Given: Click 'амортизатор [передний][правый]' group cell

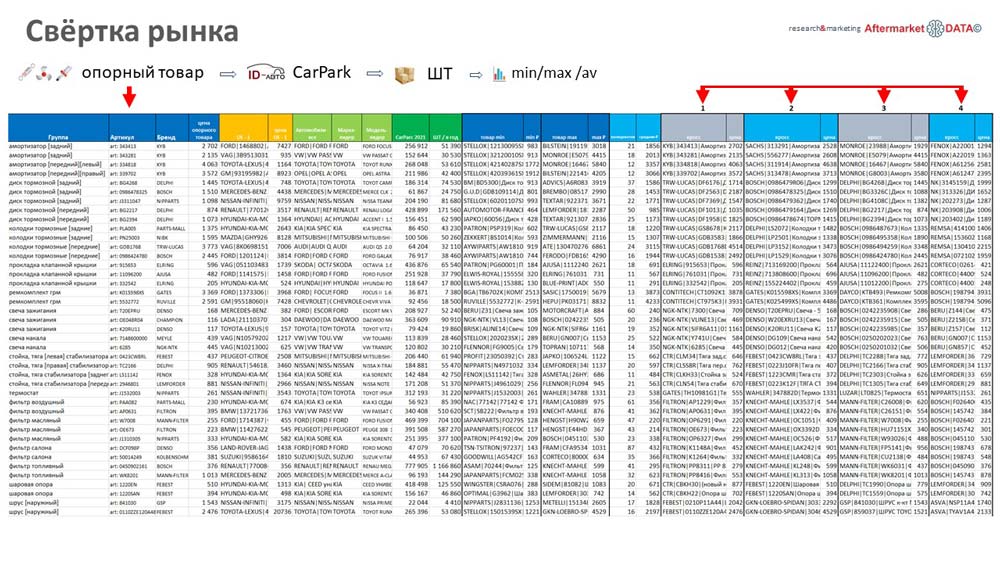Looking at the screenshot, I should (57, 174).
